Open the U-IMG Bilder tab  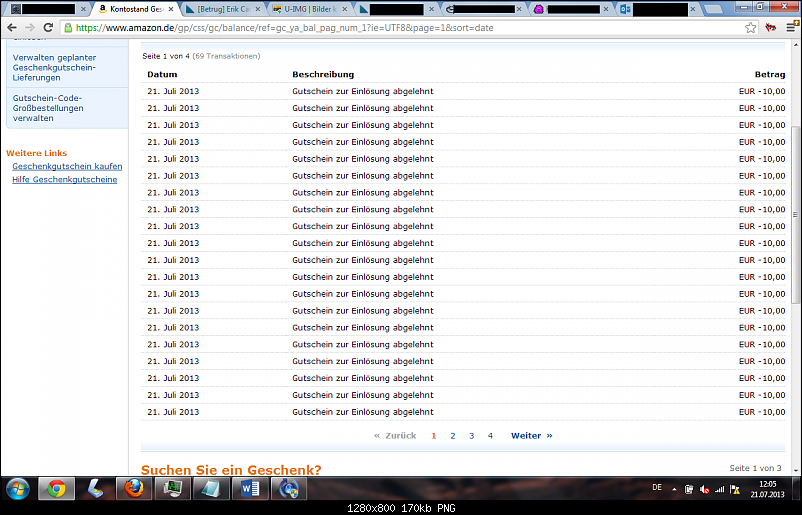307,9
